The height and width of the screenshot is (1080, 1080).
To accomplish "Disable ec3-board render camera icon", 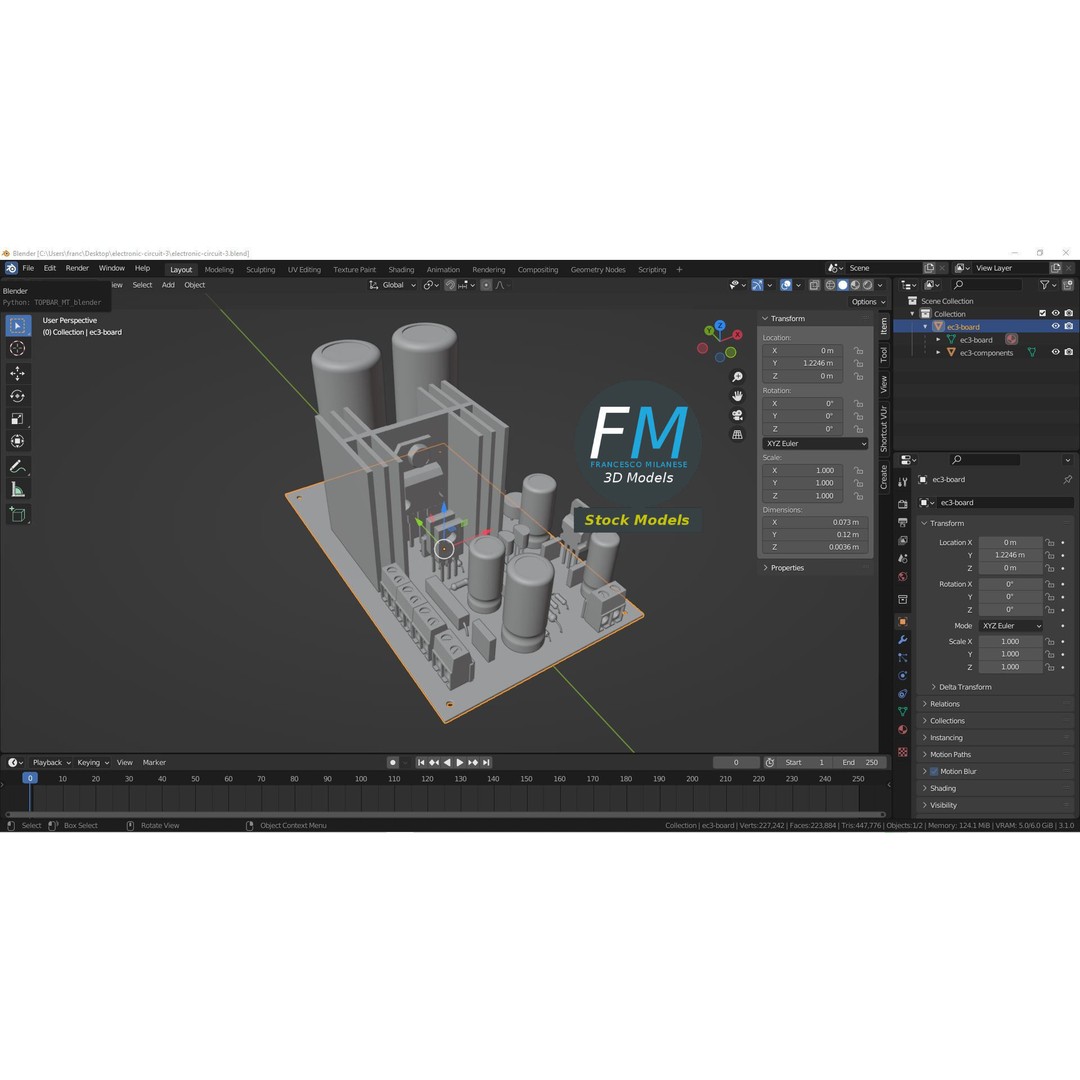I will tap(1068, 326).
